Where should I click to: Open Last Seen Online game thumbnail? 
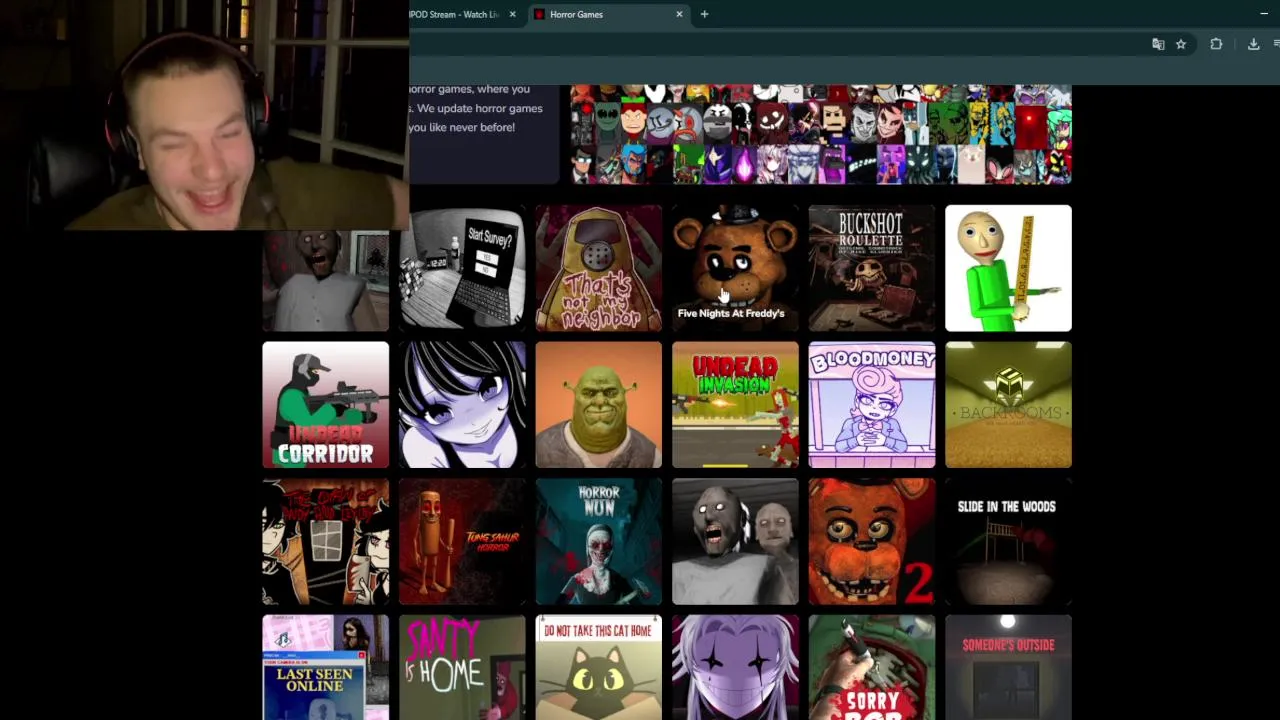[x=325, y=667]
